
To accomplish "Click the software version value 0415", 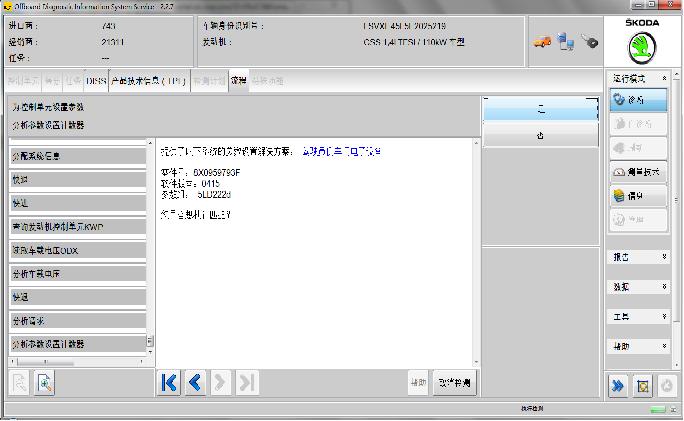I will 211,184.
